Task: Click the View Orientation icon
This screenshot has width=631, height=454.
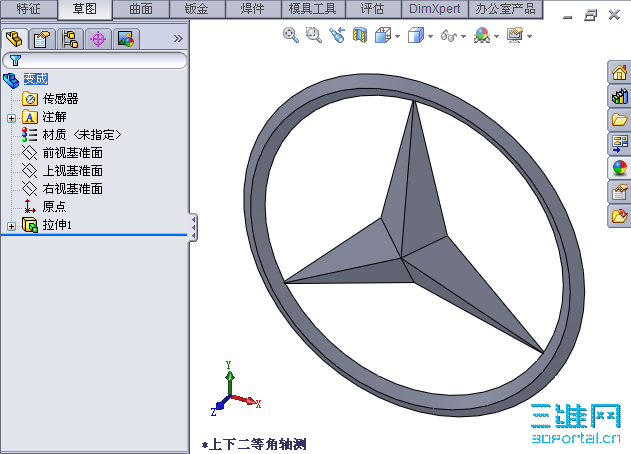Action: [383, 35]
